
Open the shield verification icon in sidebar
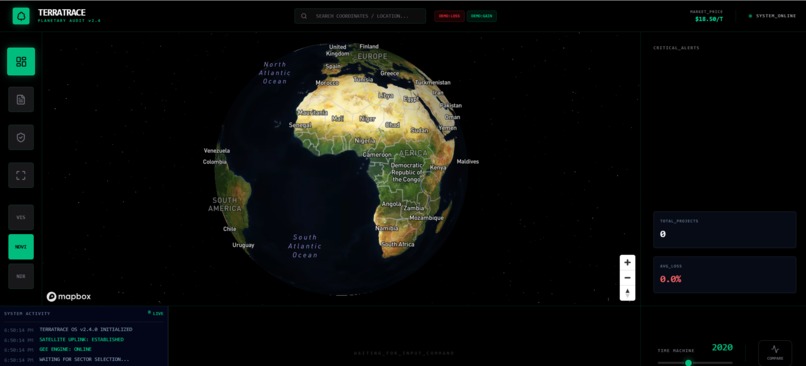(x=21, y=137)
